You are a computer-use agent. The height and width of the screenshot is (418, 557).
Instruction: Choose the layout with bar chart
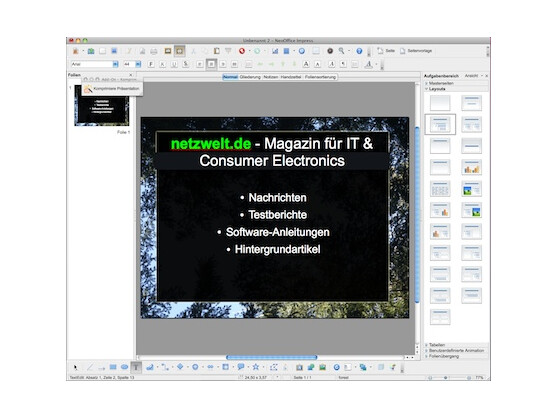point(471,167)
